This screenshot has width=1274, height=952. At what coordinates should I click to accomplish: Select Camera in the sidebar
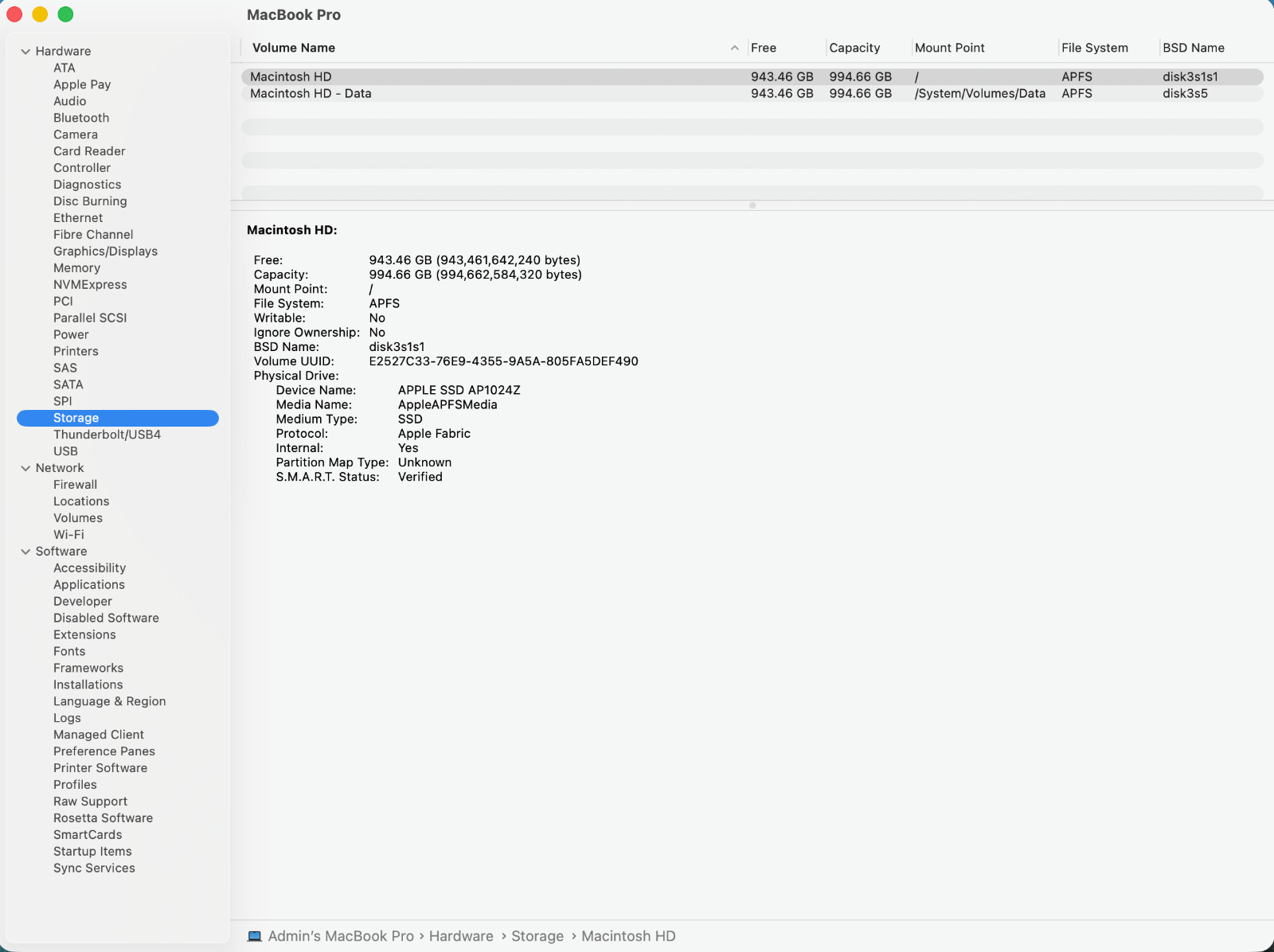pos(76,135)
